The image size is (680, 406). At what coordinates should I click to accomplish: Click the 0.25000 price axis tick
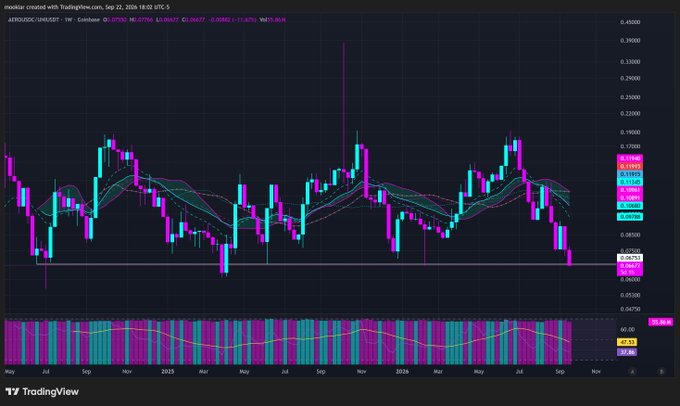(x=630, y=97)
